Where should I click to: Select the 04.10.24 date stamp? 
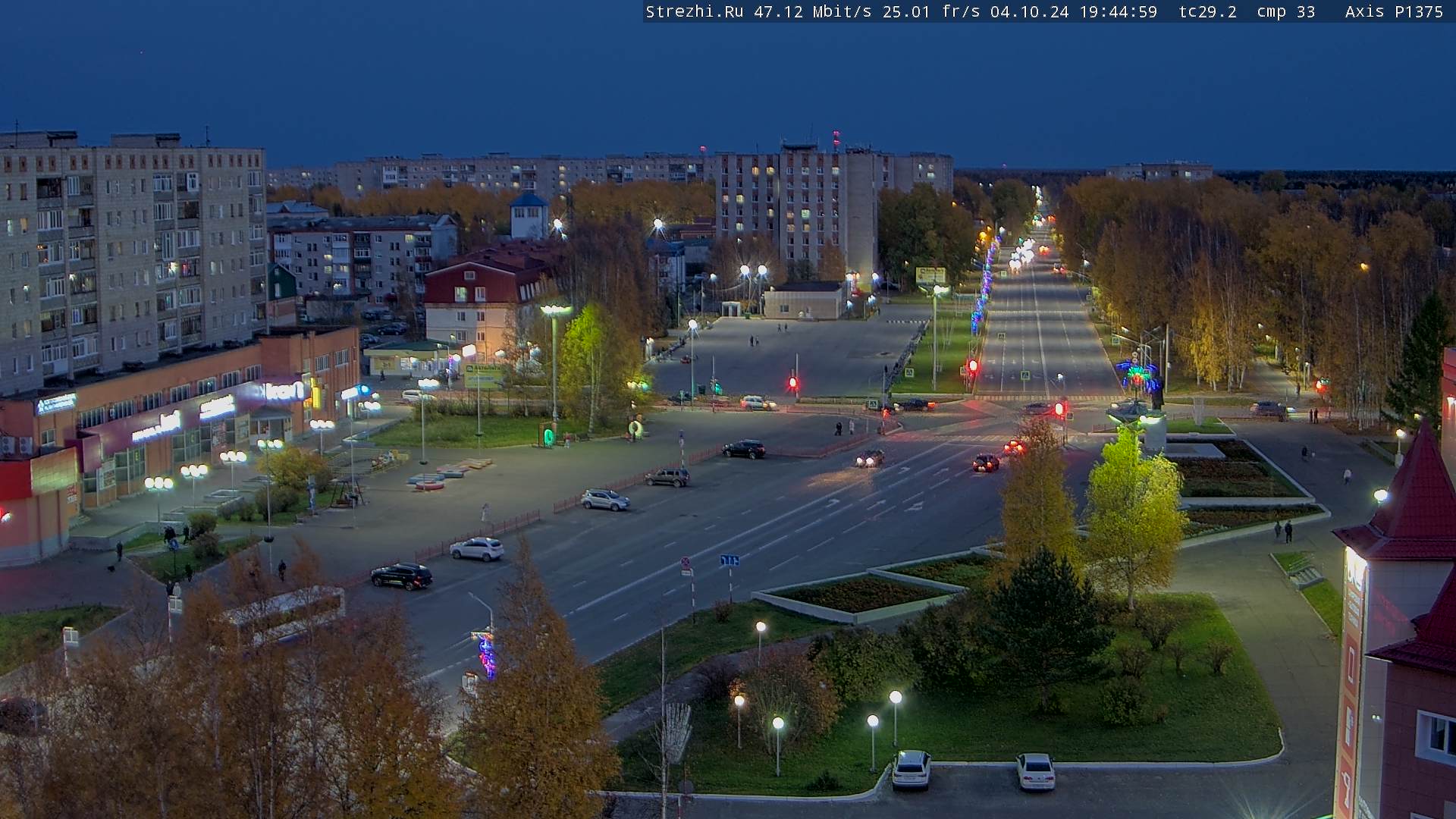pos(1029,11)
